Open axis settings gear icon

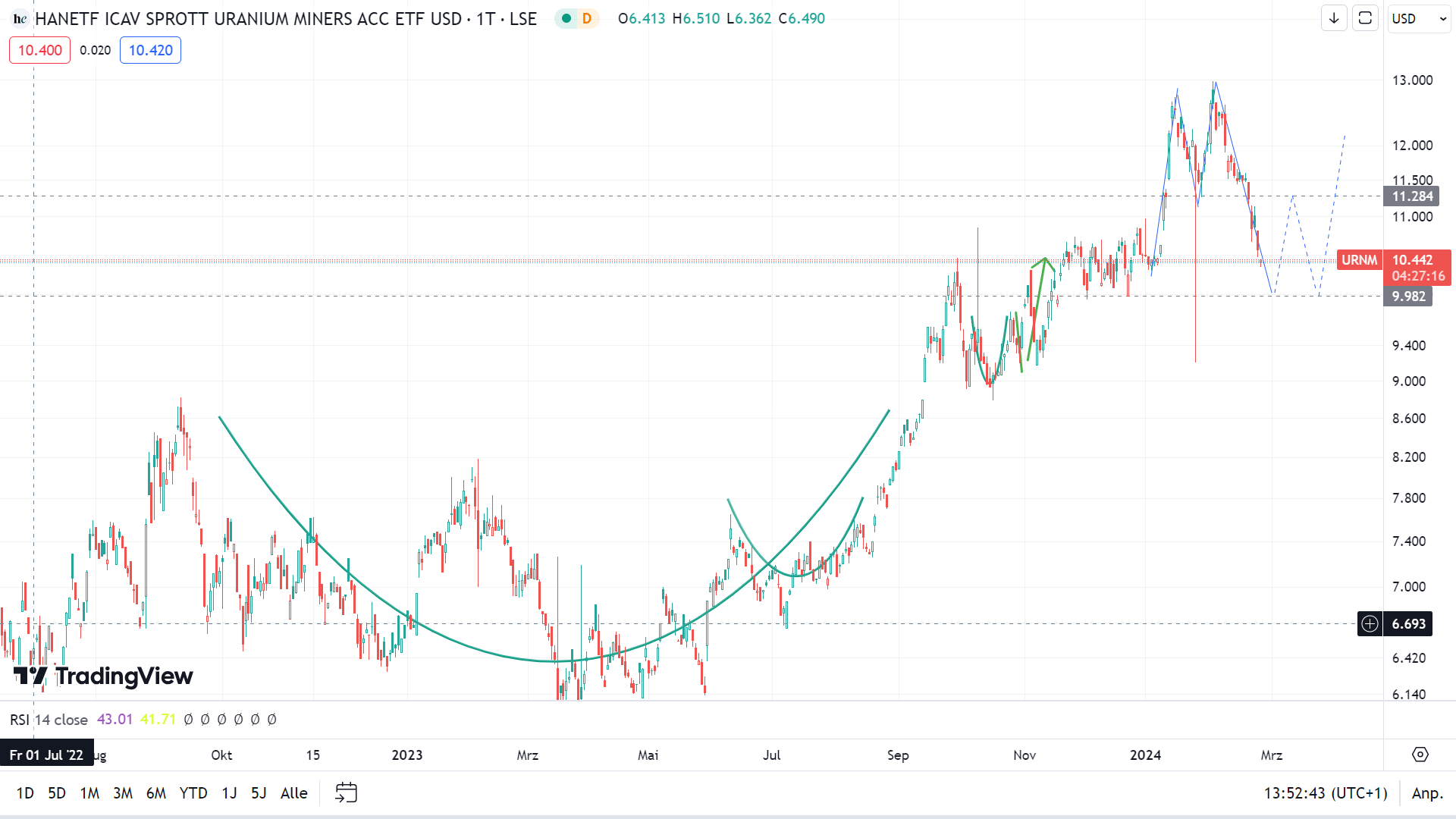click(x=1420, y=755)
